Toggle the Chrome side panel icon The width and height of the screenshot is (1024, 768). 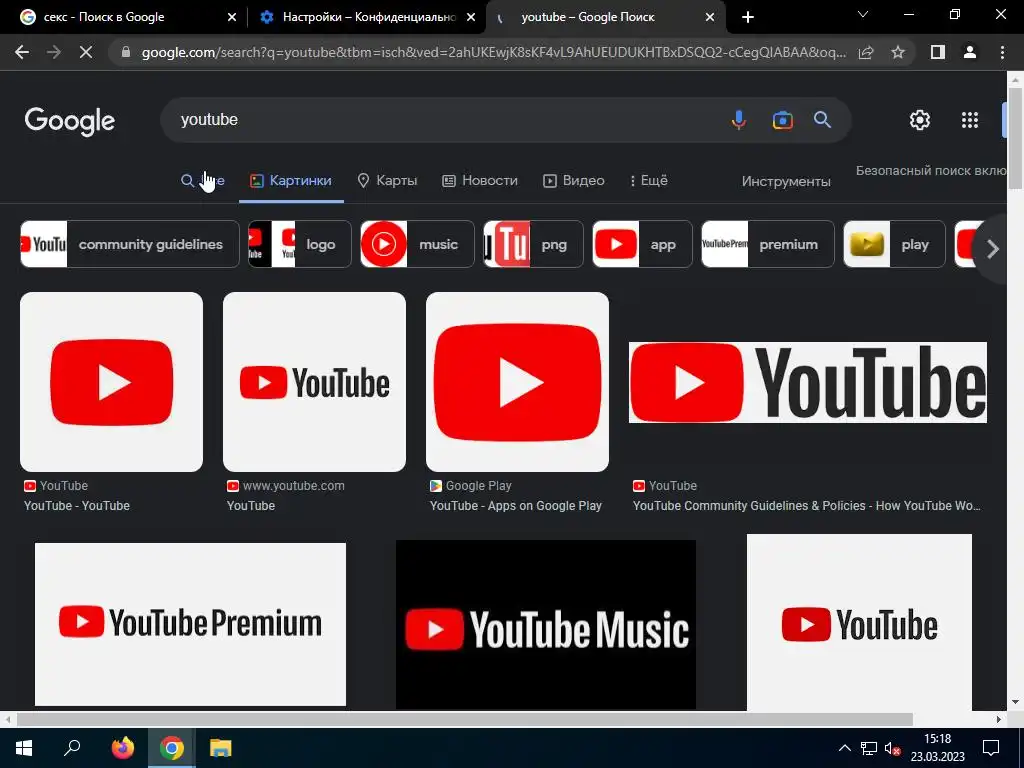pyautogui.click(x=938, y=52)
